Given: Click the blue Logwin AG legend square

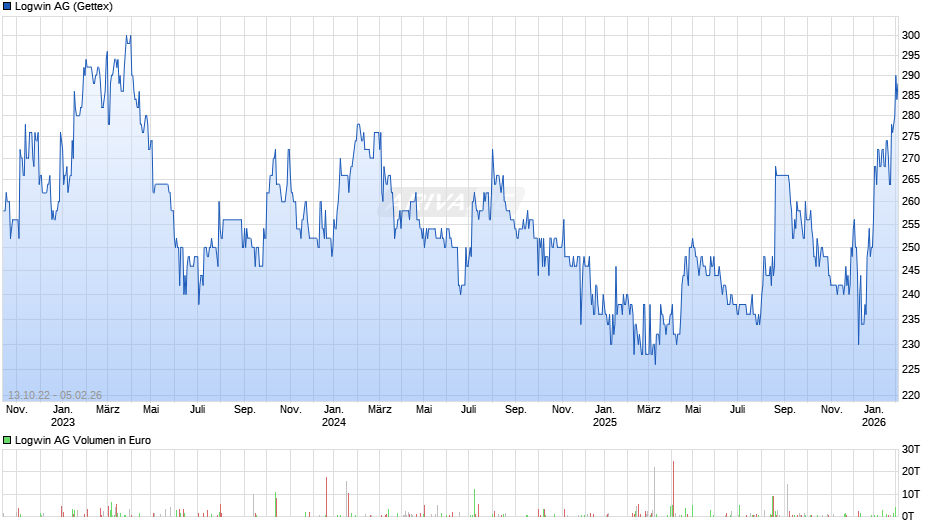Looking at the screenshot, I should click(7, 7).
